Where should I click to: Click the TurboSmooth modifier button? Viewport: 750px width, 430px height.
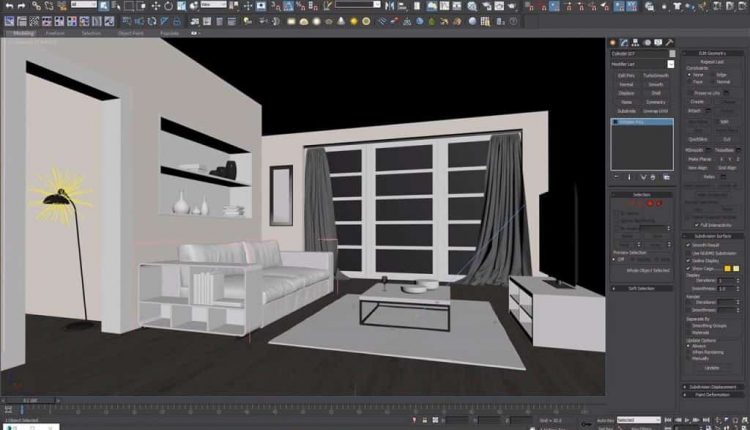click(x=656, y=76)
